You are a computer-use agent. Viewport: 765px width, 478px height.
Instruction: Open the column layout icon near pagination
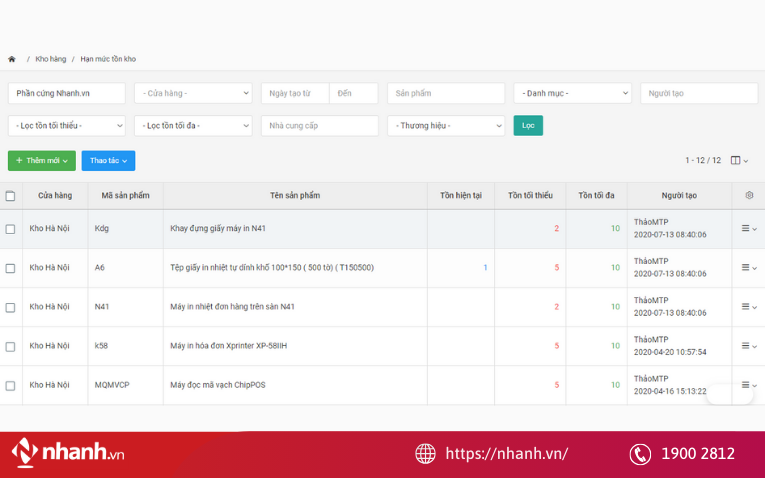click(x=739, y=160)
